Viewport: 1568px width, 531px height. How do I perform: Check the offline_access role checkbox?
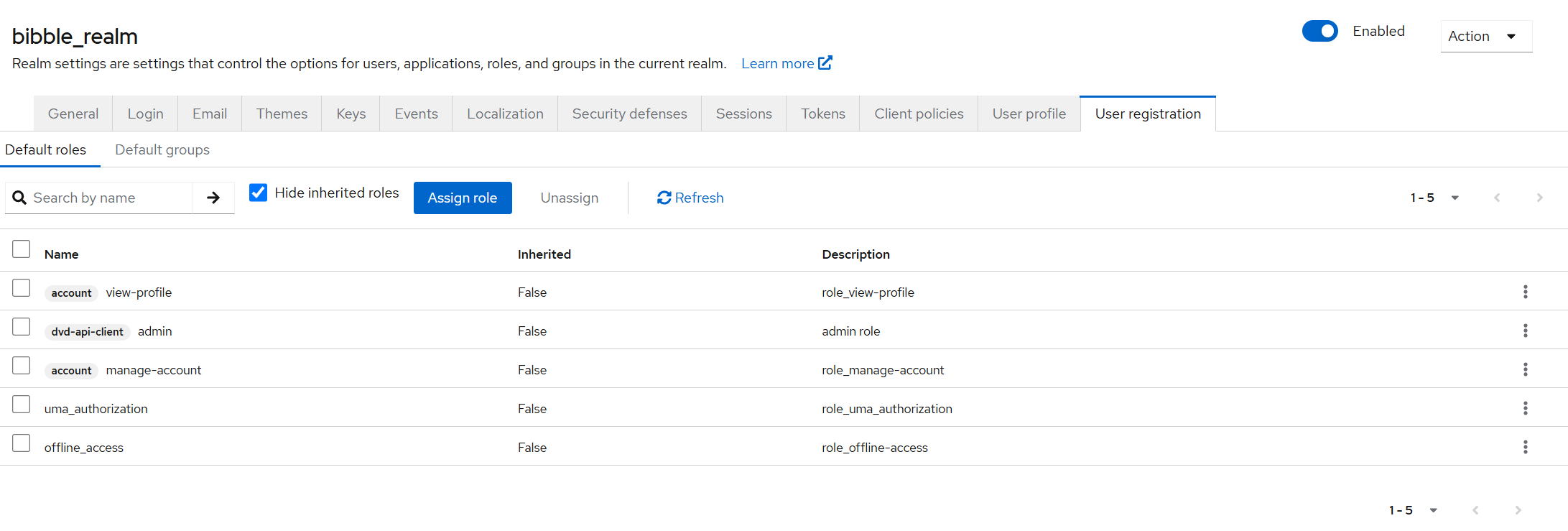[22, 443]
